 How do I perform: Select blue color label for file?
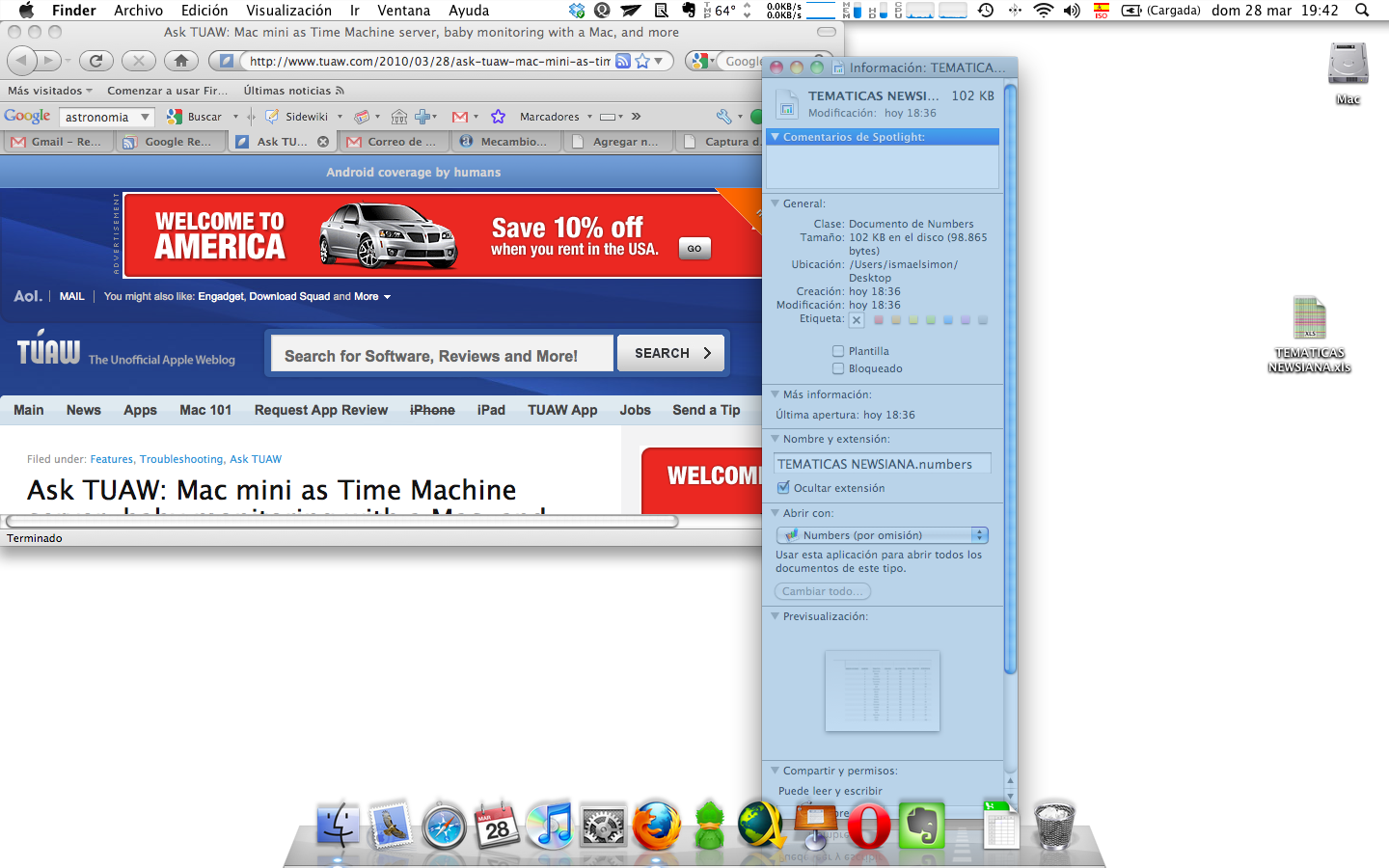[948, 320]
